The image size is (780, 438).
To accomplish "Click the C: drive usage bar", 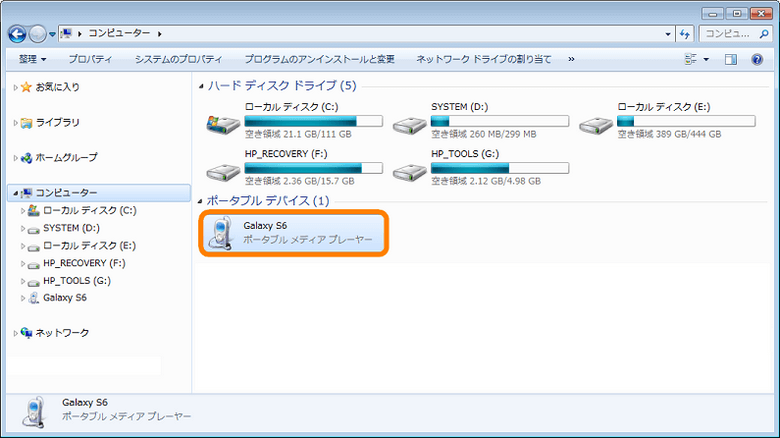I will (313, 121).
